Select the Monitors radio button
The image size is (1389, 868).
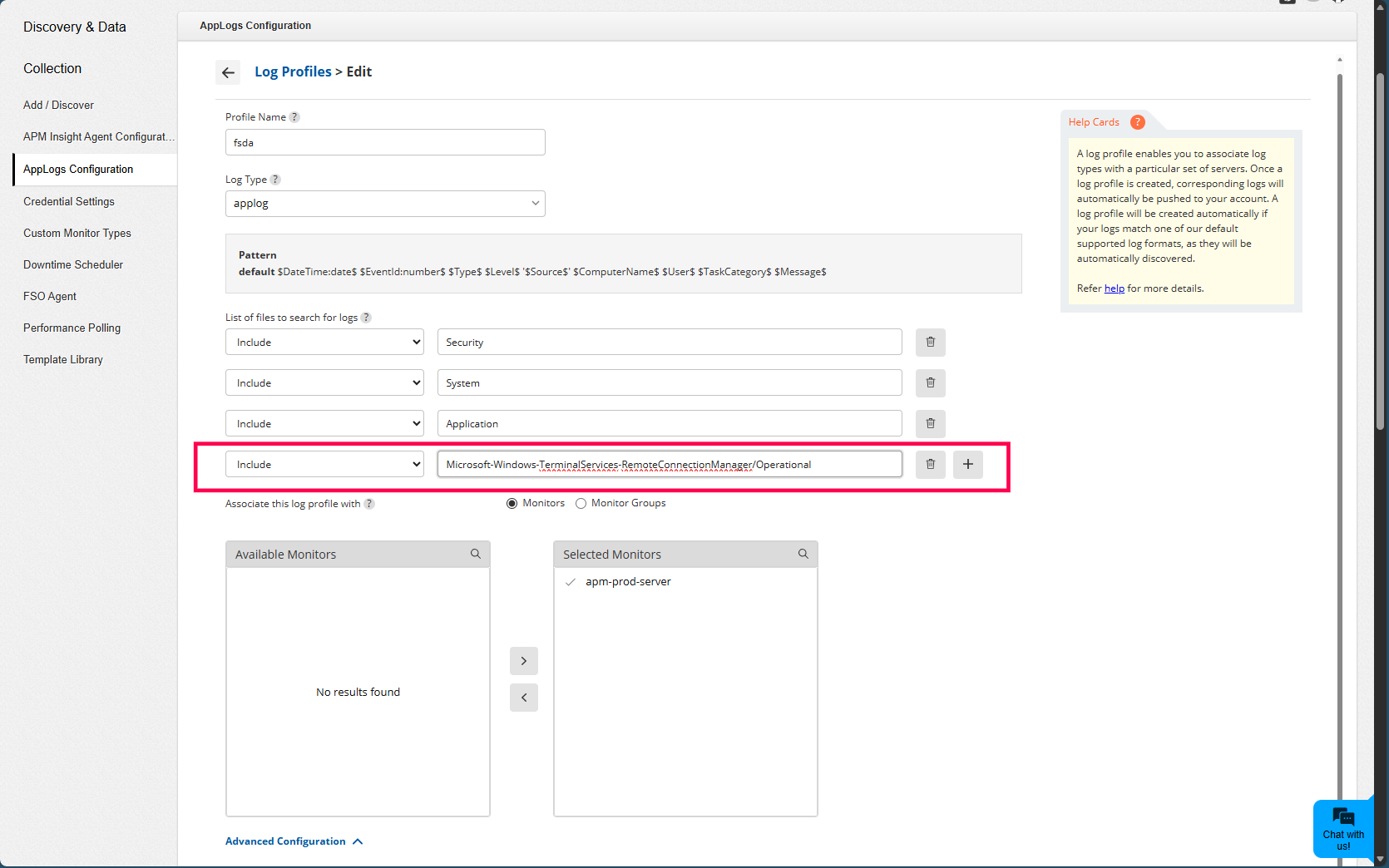pos(512,503)
